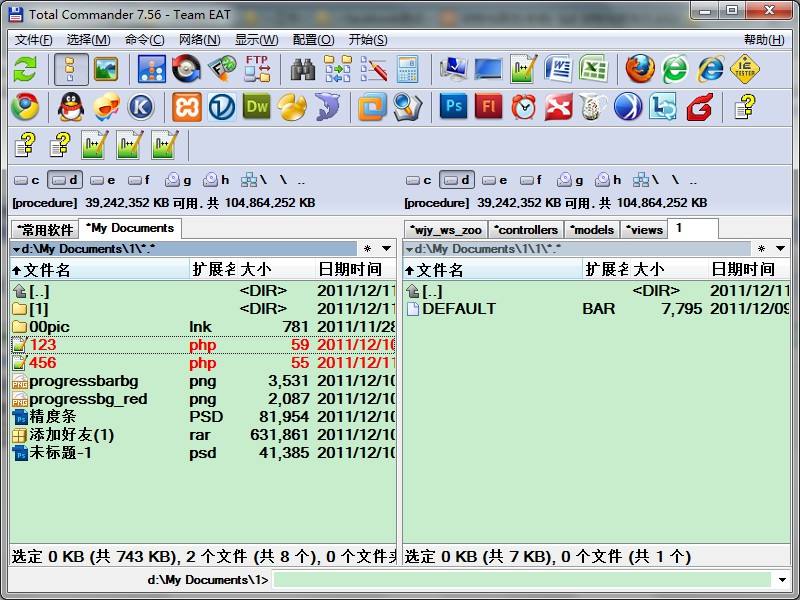Switch to the models tab
Screen dimensions: 800x600
592,230
